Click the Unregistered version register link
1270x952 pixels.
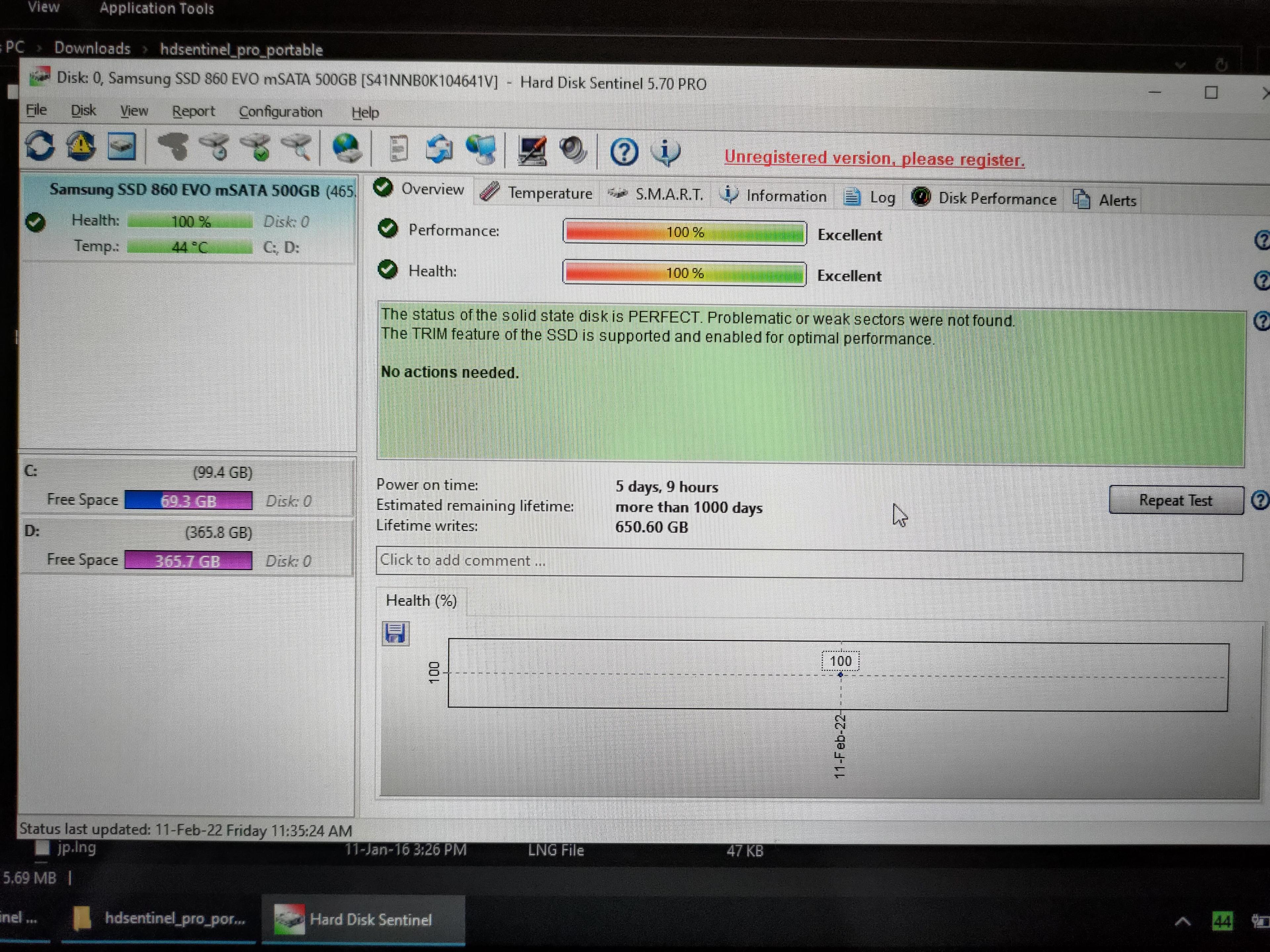(x=874, y=159)
